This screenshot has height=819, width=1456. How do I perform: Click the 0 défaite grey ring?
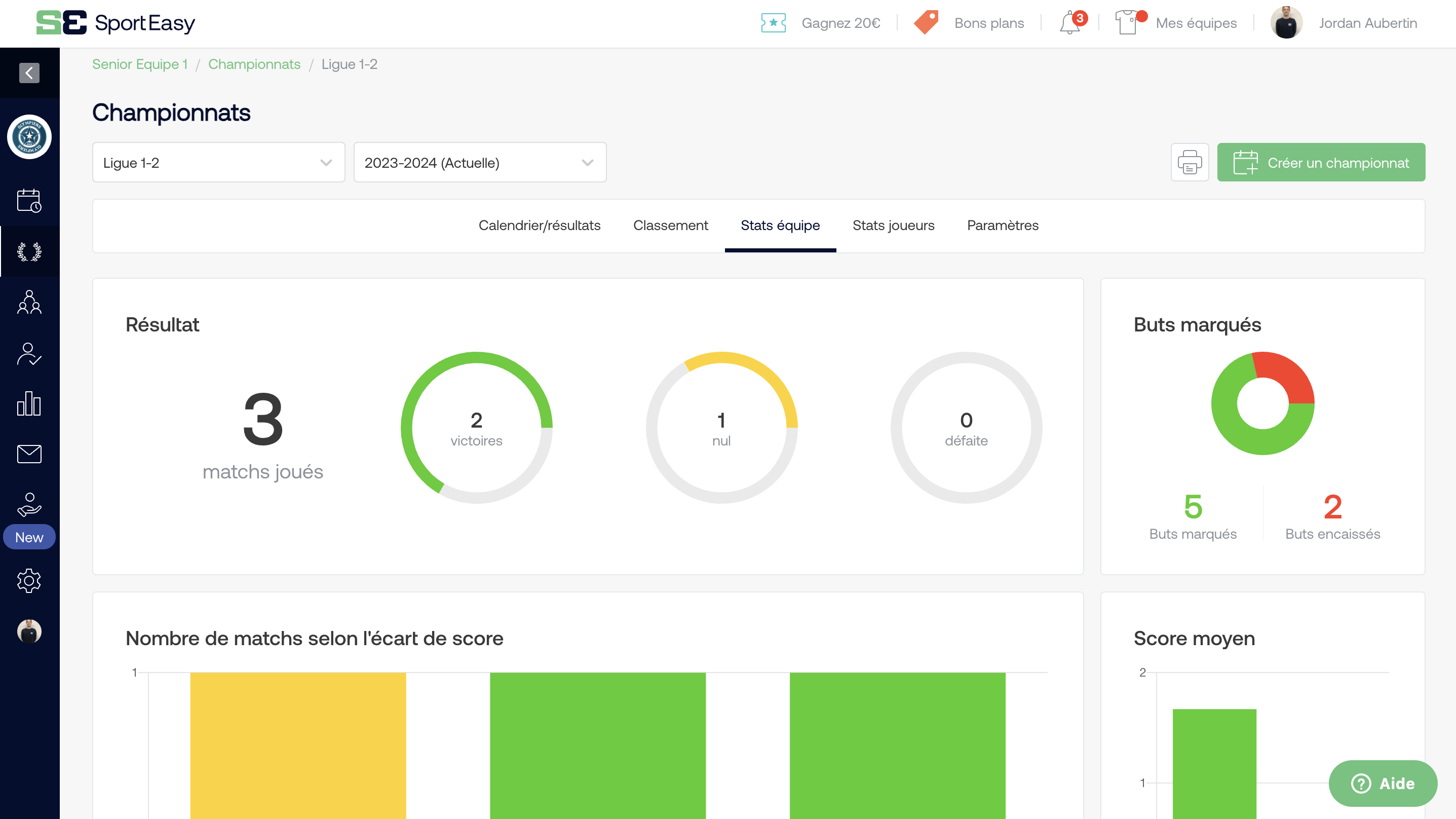tap(966, 428)
